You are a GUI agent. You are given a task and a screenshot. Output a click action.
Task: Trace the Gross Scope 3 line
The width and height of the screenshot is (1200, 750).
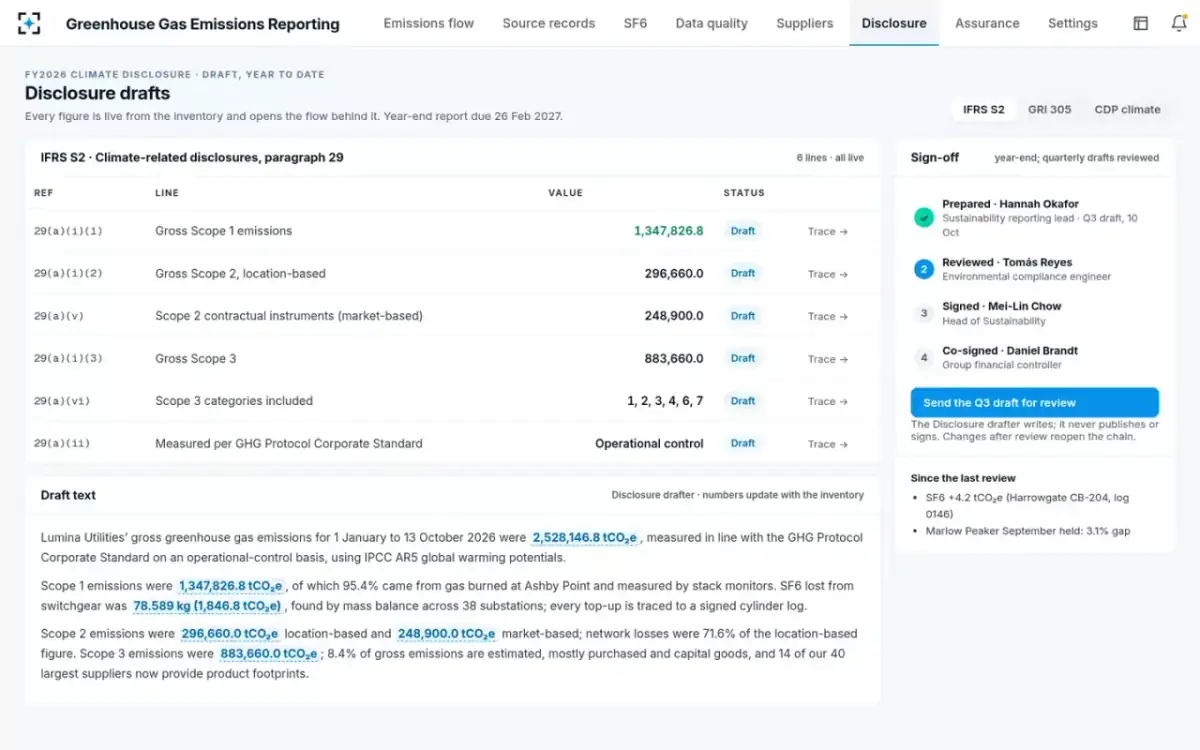(x=828, y=359)
